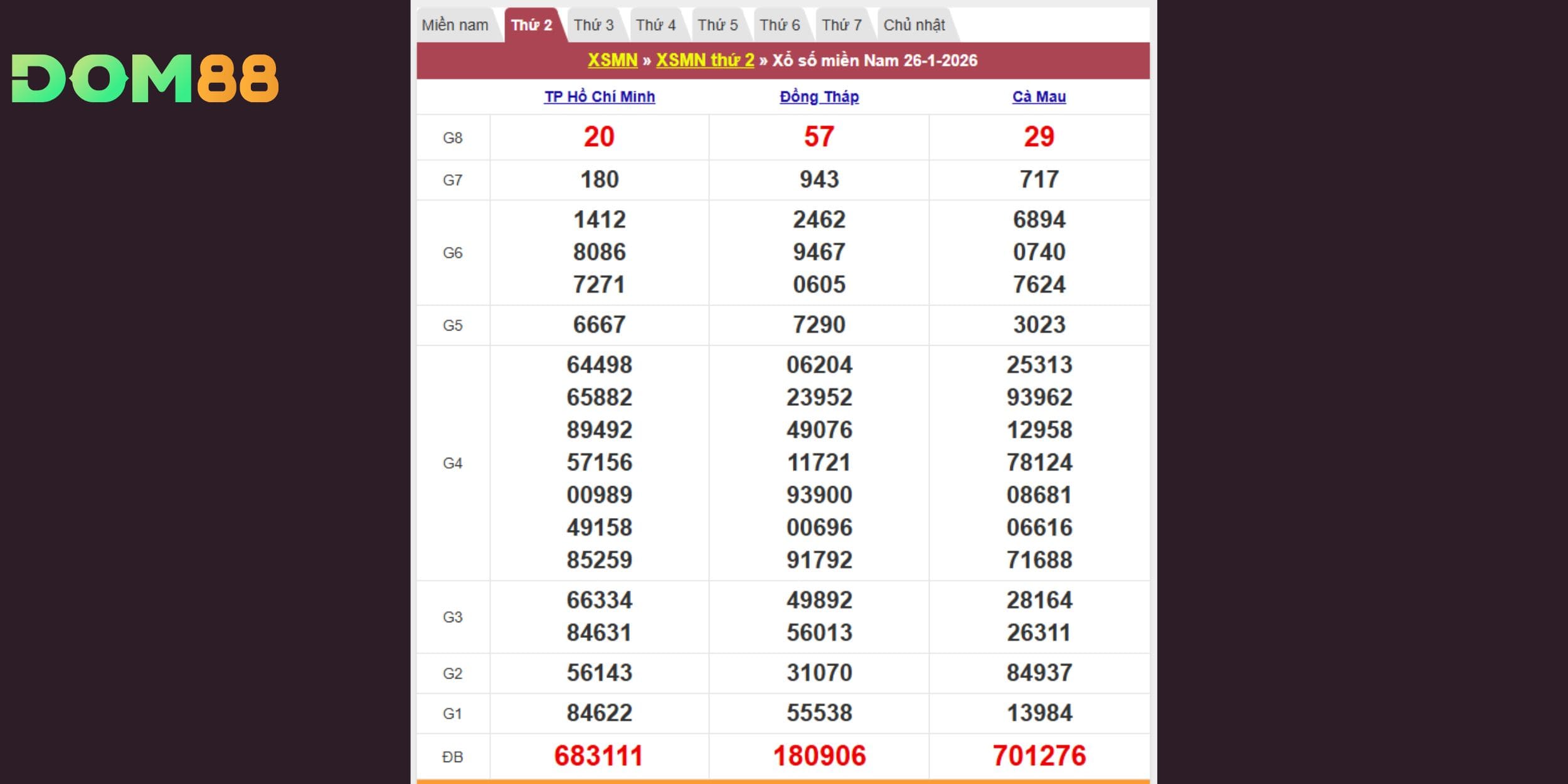
Task: Click the XSMN breadcrumb link
Action: pos(612,60)
